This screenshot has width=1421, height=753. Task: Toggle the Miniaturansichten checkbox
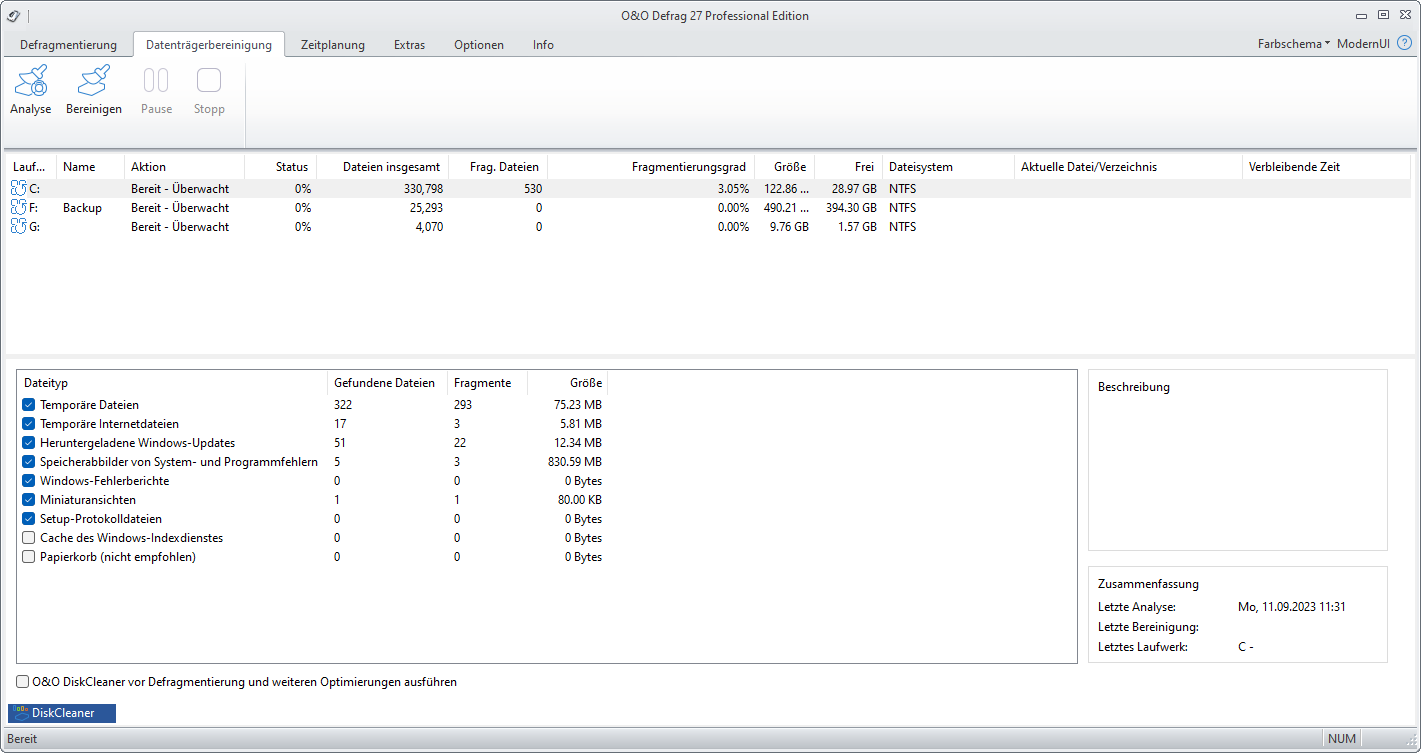(29, 500)
